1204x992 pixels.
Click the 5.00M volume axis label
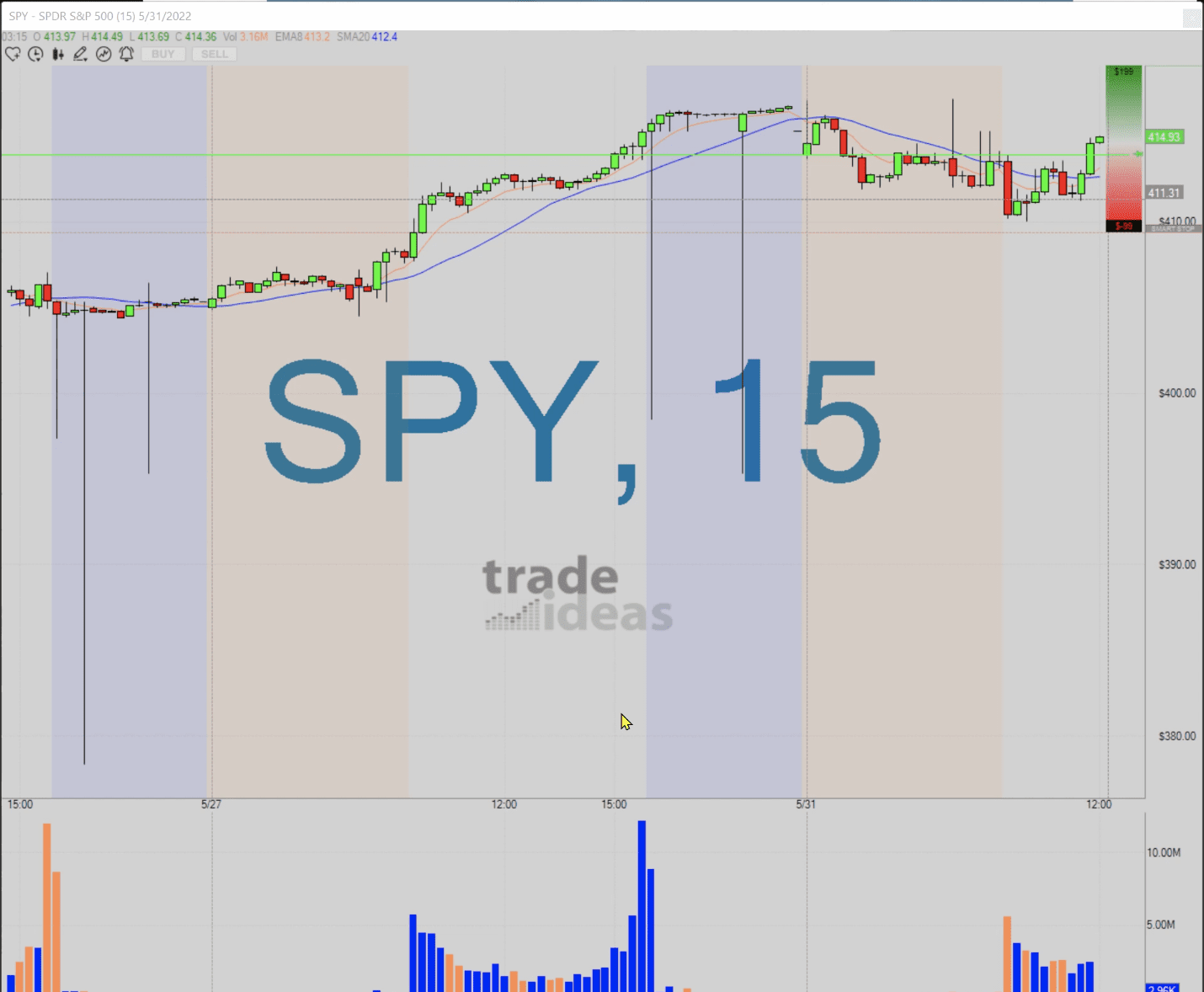point(1160,925)
